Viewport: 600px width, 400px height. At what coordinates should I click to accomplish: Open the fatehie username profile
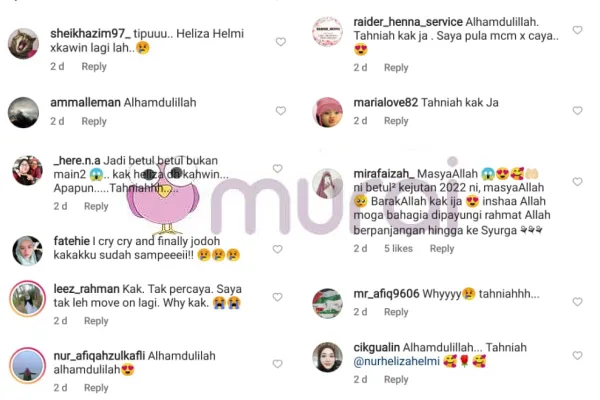coord(72,241)
